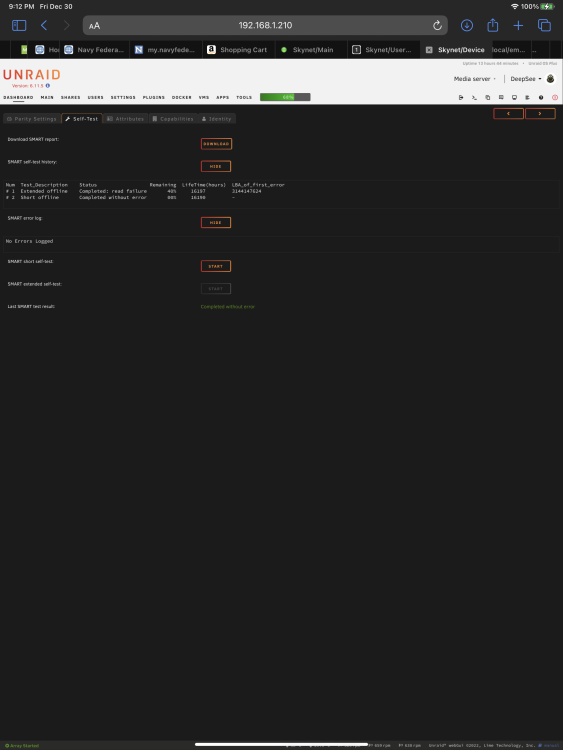Close the Skynet/Device tab with X
This screenshot has height=750, width=563.
pyautogui.click(x=429, y=50)
